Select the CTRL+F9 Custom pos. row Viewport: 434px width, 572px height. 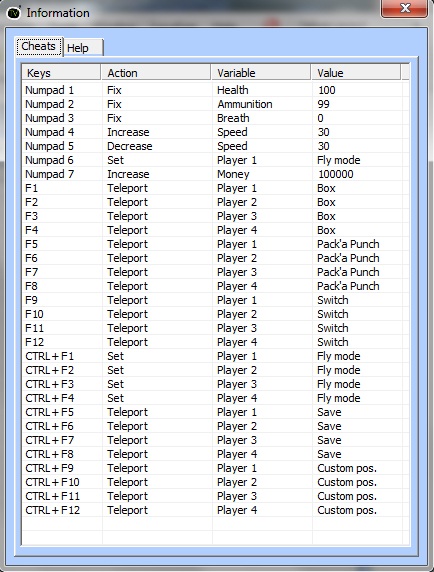pyautogui.click(x=216, y=468)
